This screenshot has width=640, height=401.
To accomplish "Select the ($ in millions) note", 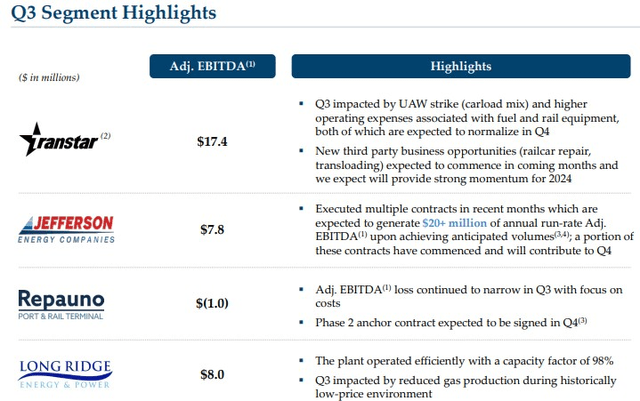I will [49, 77].
